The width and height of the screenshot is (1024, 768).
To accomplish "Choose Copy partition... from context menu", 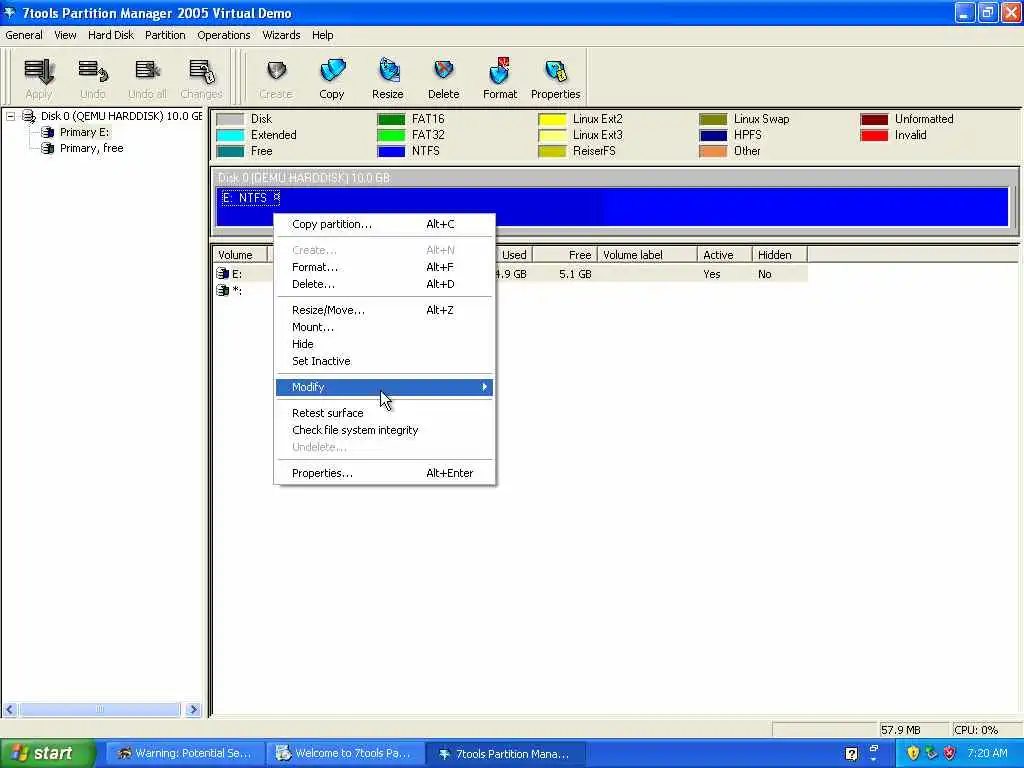I will coord(384,224).
